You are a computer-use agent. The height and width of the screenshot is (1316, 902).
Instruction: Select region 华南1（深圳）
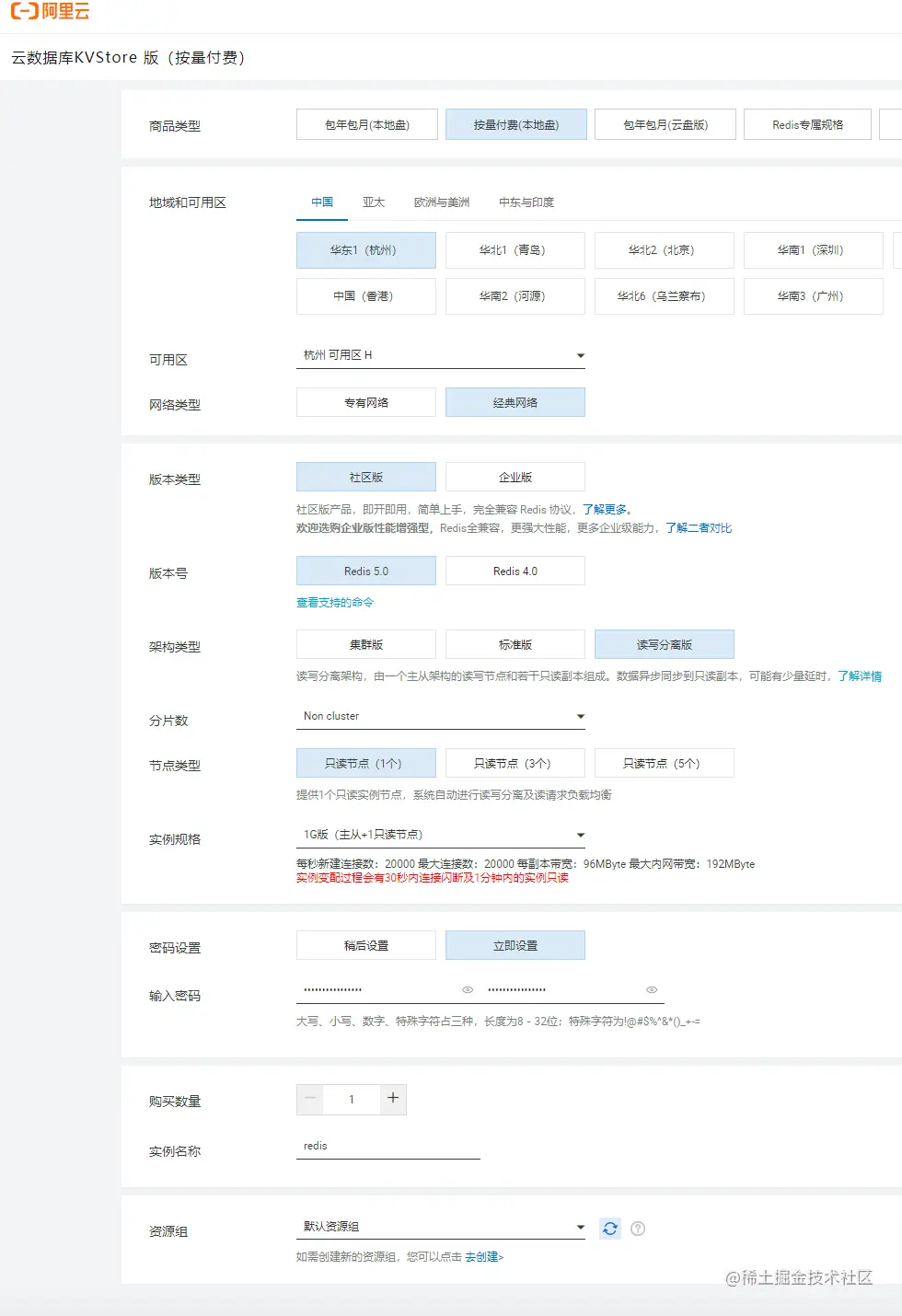point(814,250)
